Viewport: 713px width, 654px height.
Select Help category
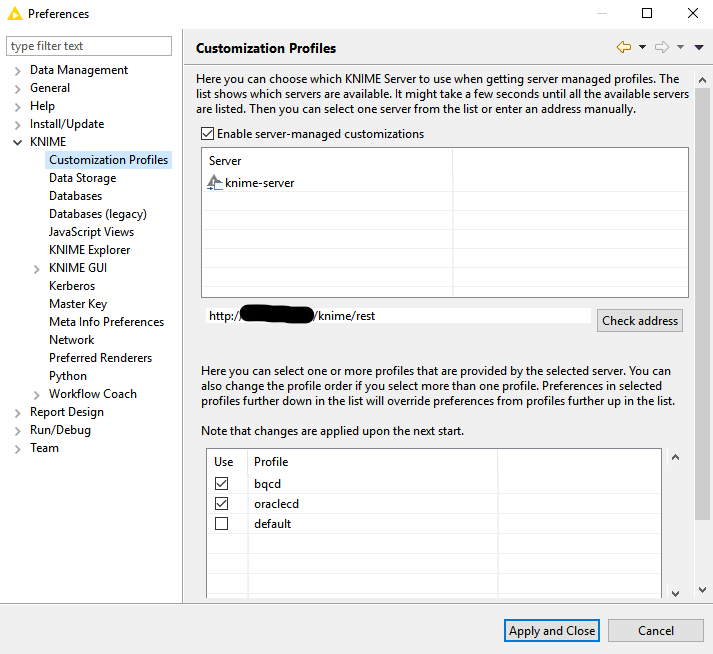click(42, 106)
